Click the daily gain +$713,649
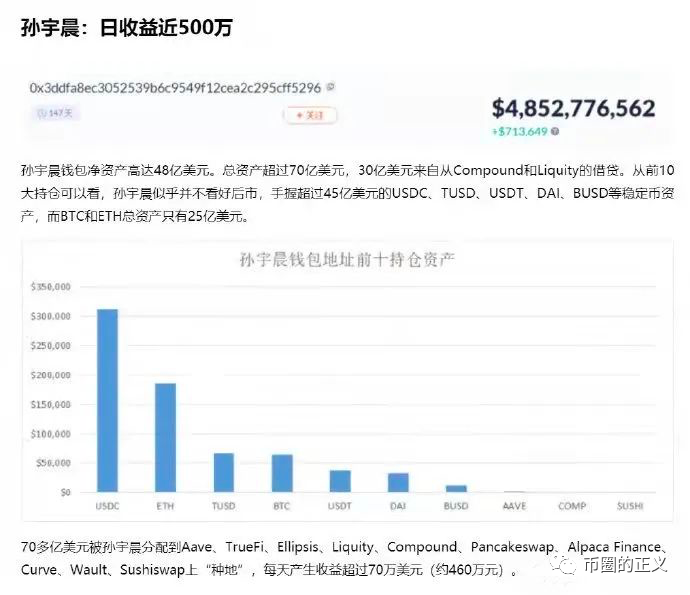Image resolution: width=690 pixels, height=595 pixels. [x=520, y=131]
